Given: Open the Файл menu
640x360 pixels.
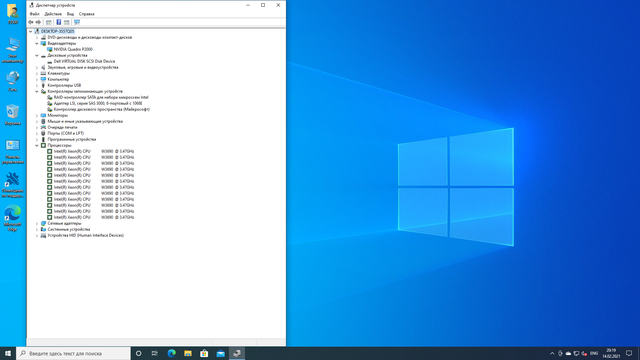Looking at the screenshot, I should [x=34, y=14].
